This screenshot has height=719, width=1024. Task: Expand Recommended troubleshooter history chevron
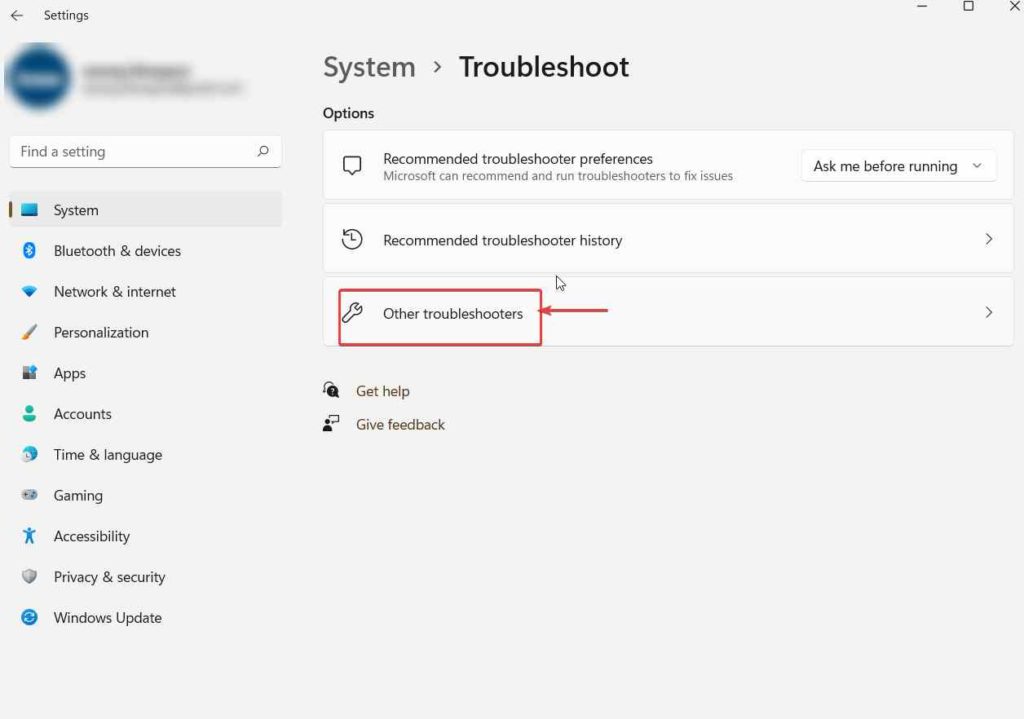pos(989,239)
